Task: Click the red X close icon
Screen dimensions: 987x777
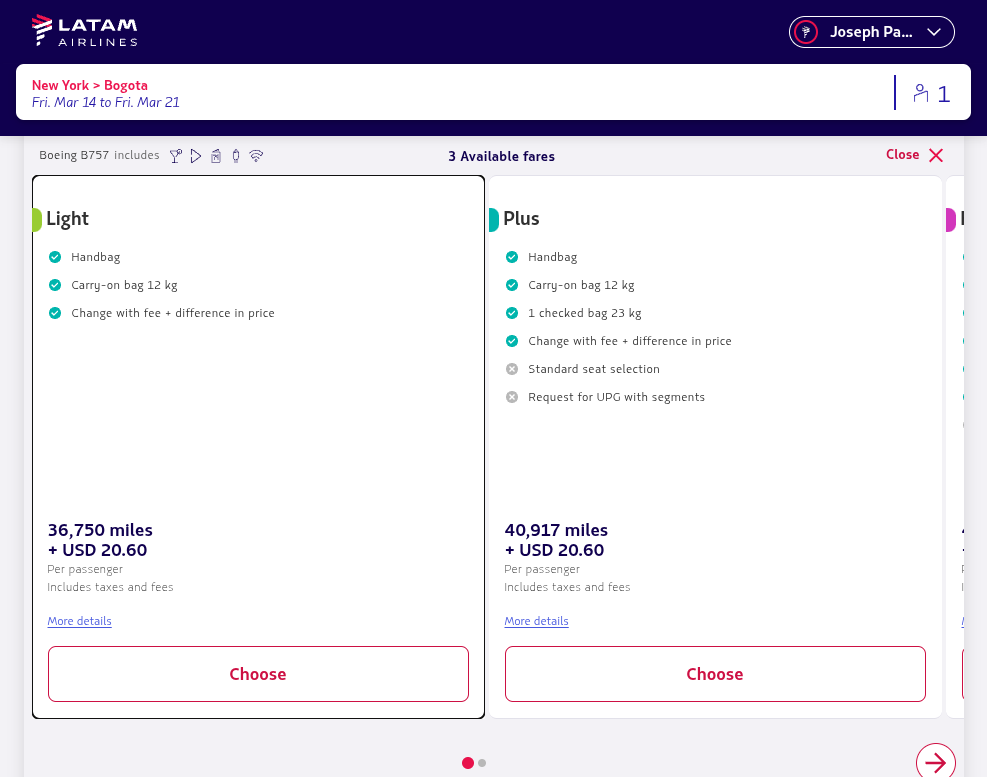Action: 936,156
